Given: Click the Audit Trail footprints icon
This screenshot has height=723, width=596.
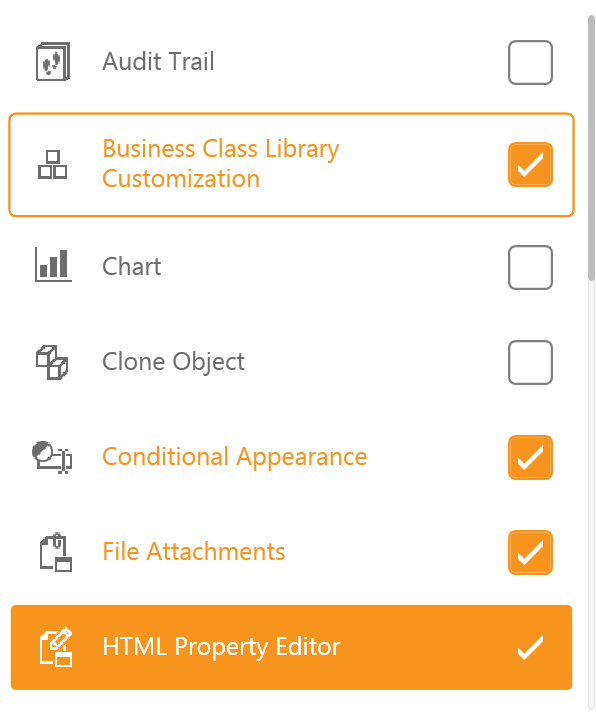Looking at the screenshot, I should tap(53, 61).
